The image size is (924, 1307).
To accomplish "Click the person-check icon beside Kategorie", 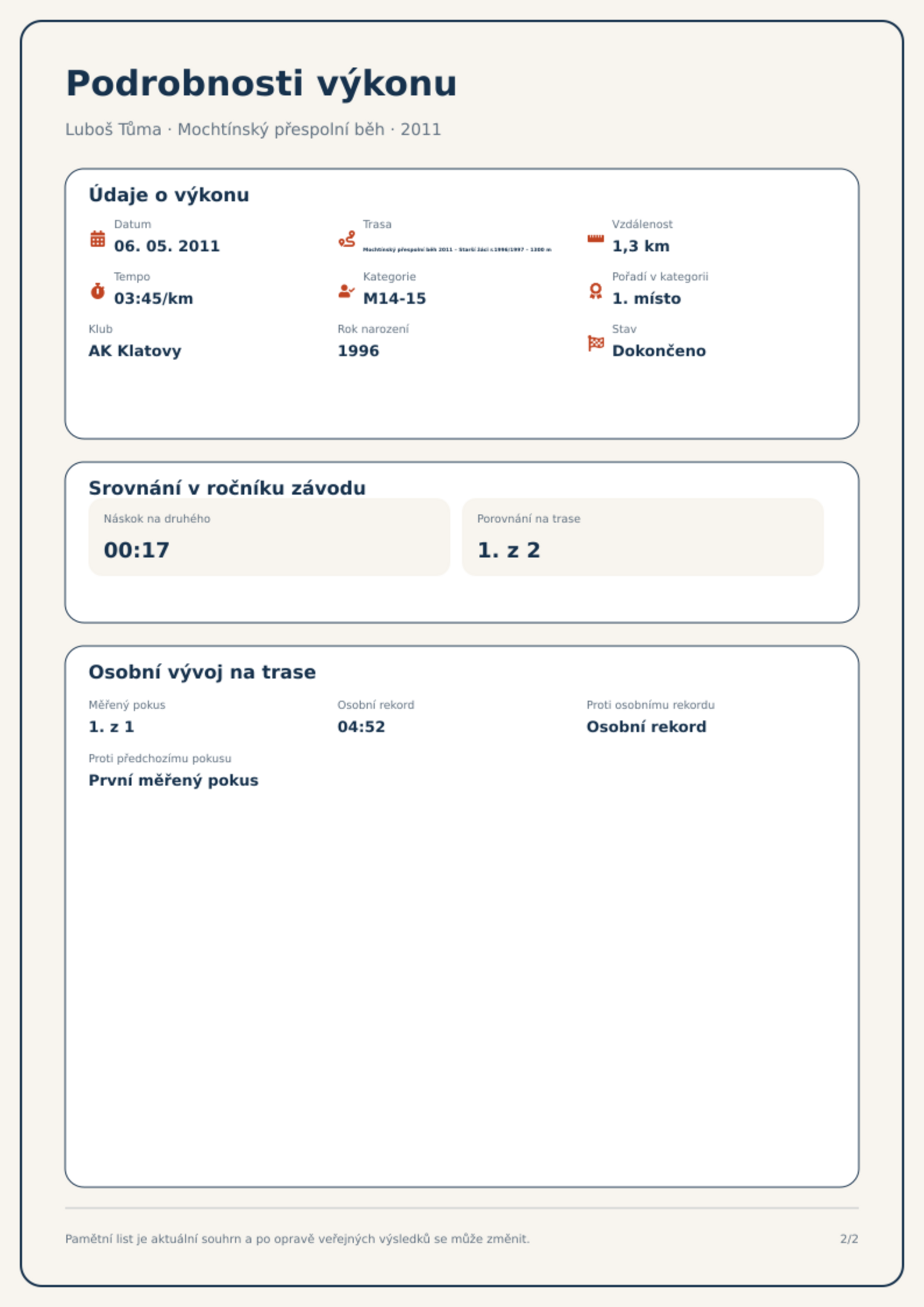I will (347, 291).
